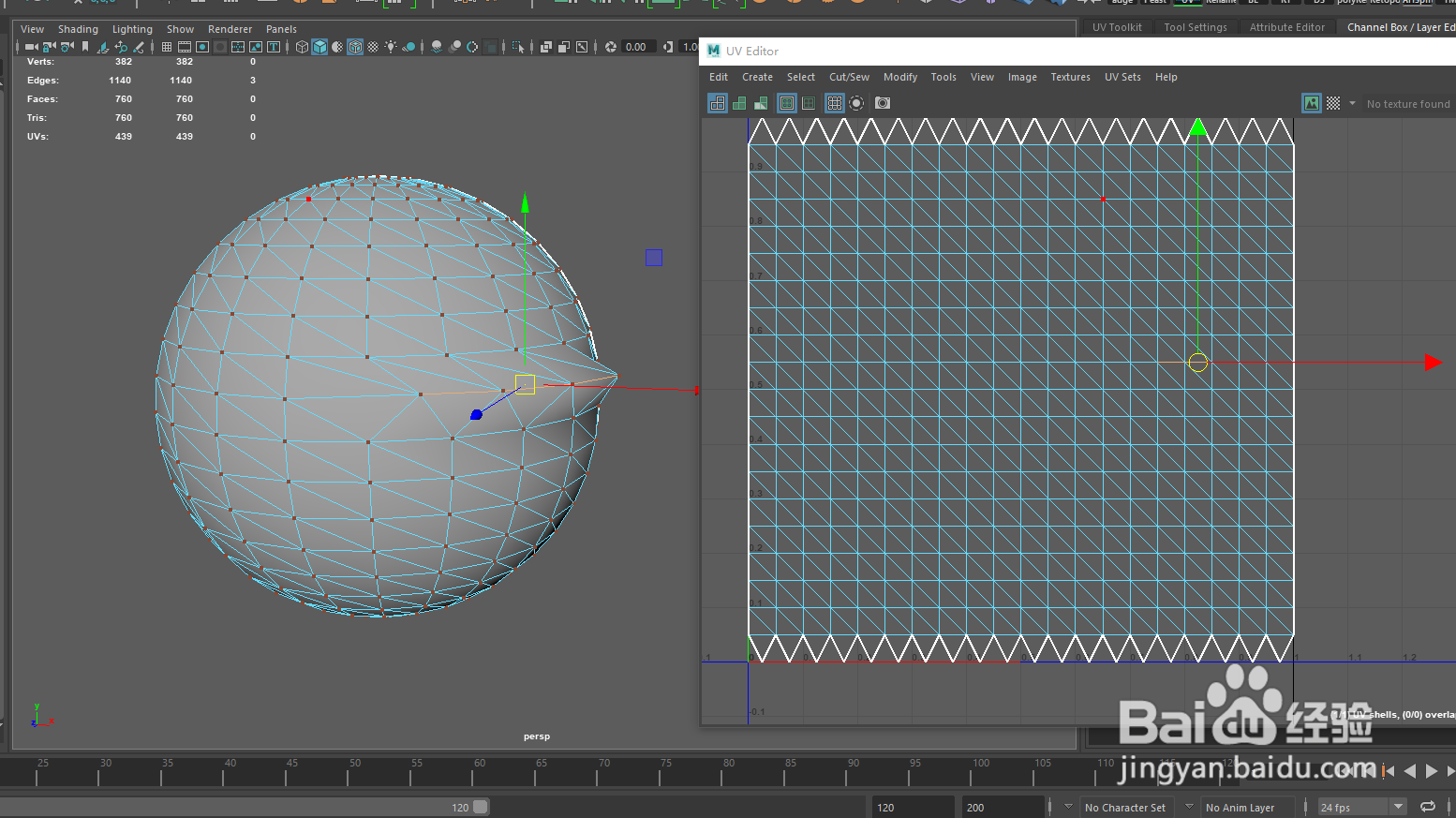This screenshot has height=818, width=1456.
Task: Toggle UV Editor shaded shells icon
Action: click(x=739, y=103)
